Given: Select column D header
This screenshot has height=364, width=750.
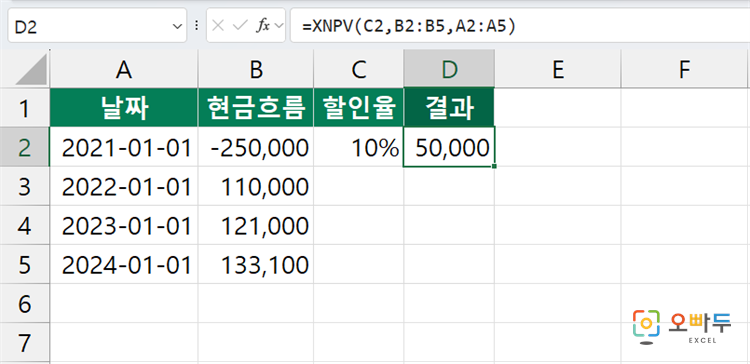Looking at the screenshot, I should [449, 70].
